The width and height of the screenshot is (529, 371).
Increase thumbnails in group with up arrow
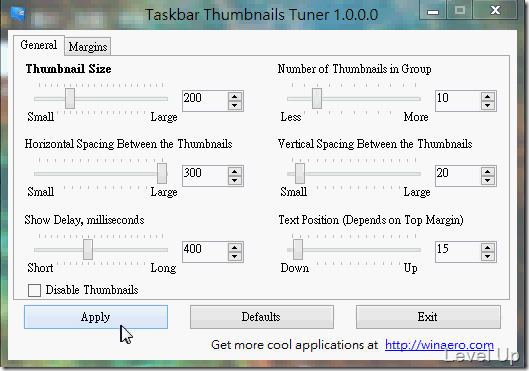point(488,97)
